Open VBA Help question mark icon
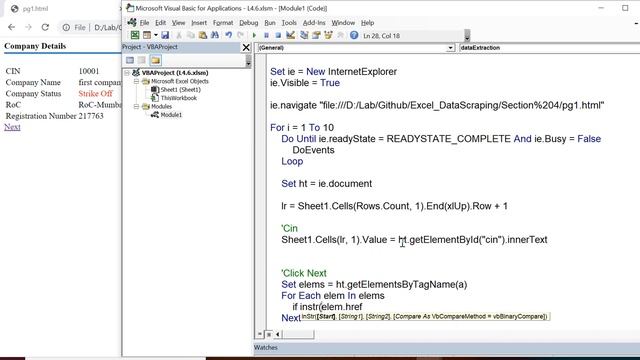This screenshot has width=640, height=360. click(354, 36)
